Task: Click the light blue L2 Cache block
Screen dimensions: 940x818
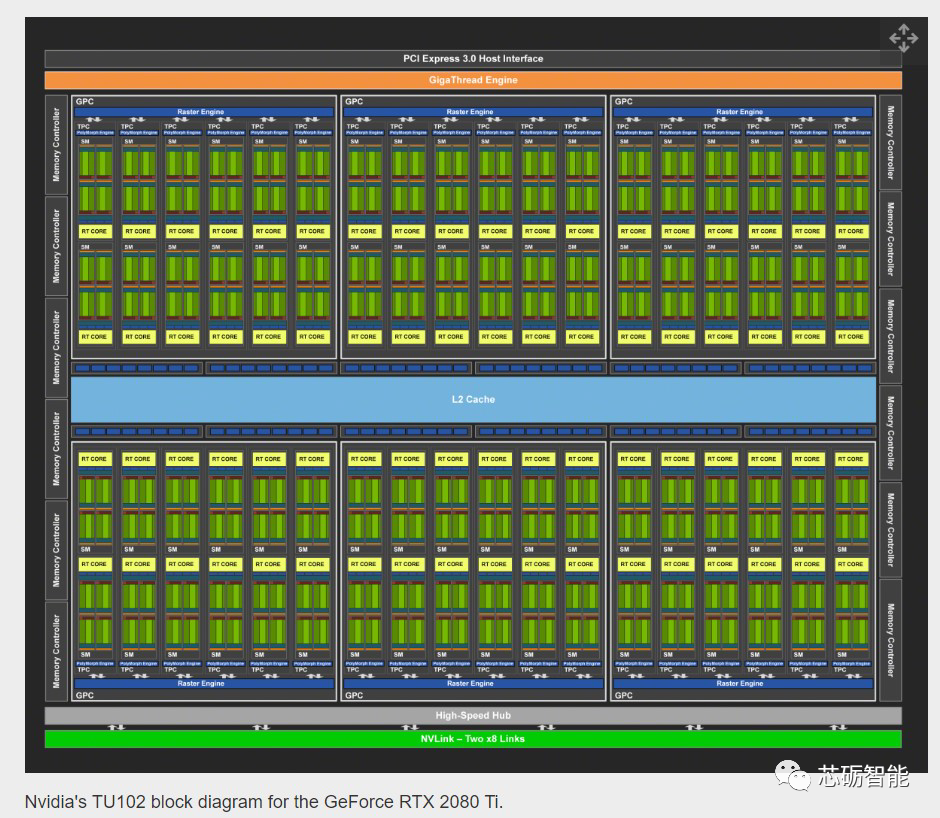Action: [473, 399]
